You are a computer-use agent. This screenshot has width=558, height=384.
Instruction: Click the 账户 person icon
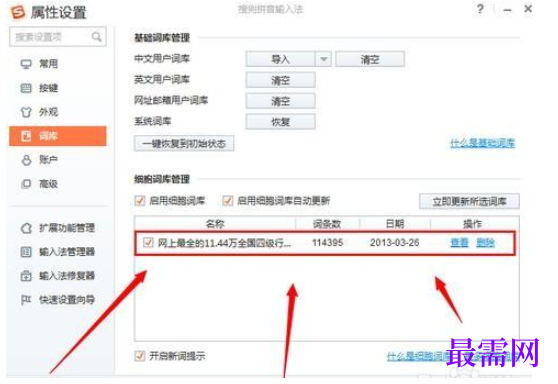click(x=26, y=160)
